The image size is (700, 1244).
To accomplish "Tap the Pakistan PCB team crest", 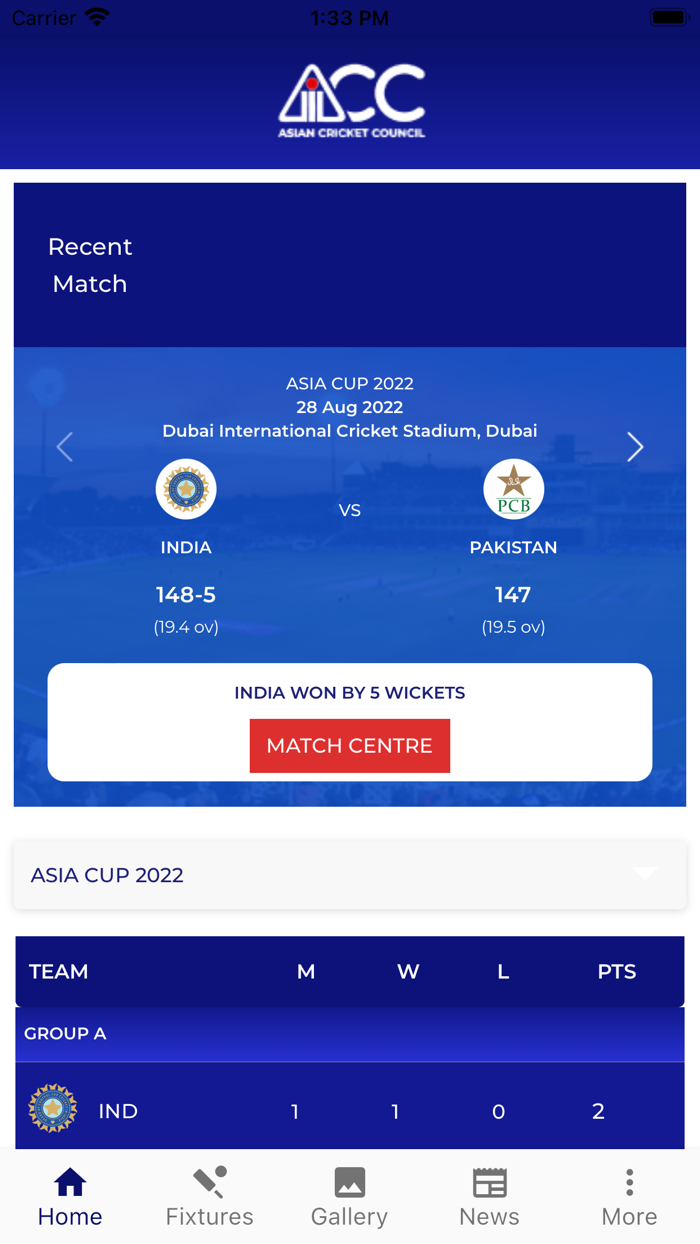I will click(x=513, y=490).
